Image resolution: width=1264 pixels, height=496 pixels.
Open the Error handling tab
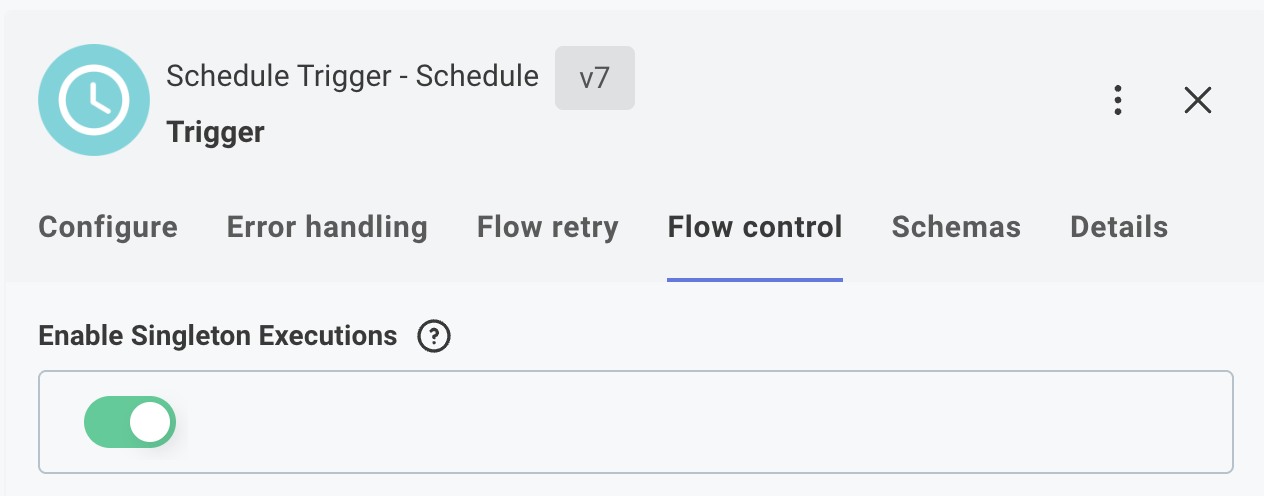[x=327, y=227]
